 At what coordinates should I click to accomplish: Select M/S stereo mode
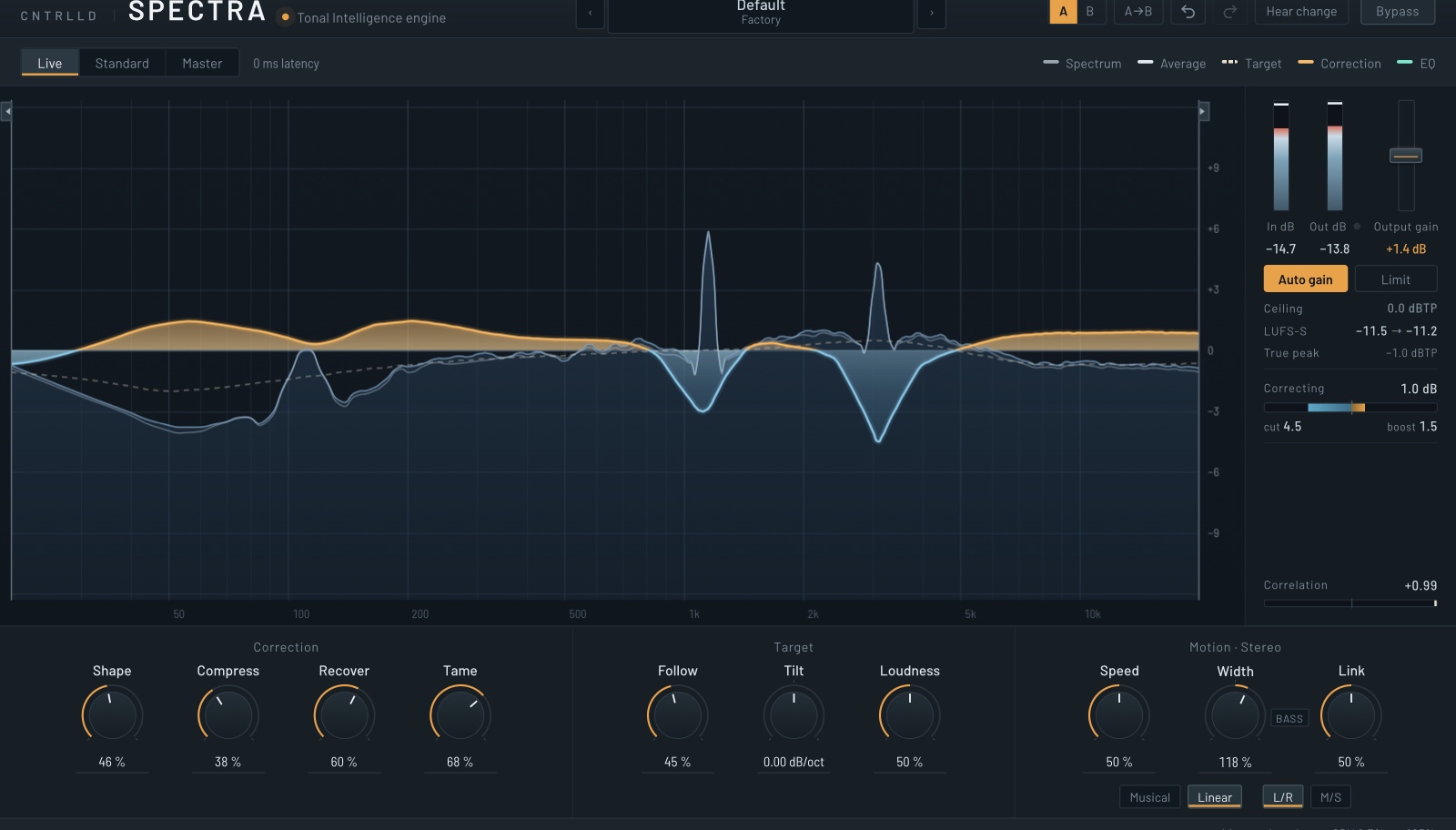point(1330,797)
